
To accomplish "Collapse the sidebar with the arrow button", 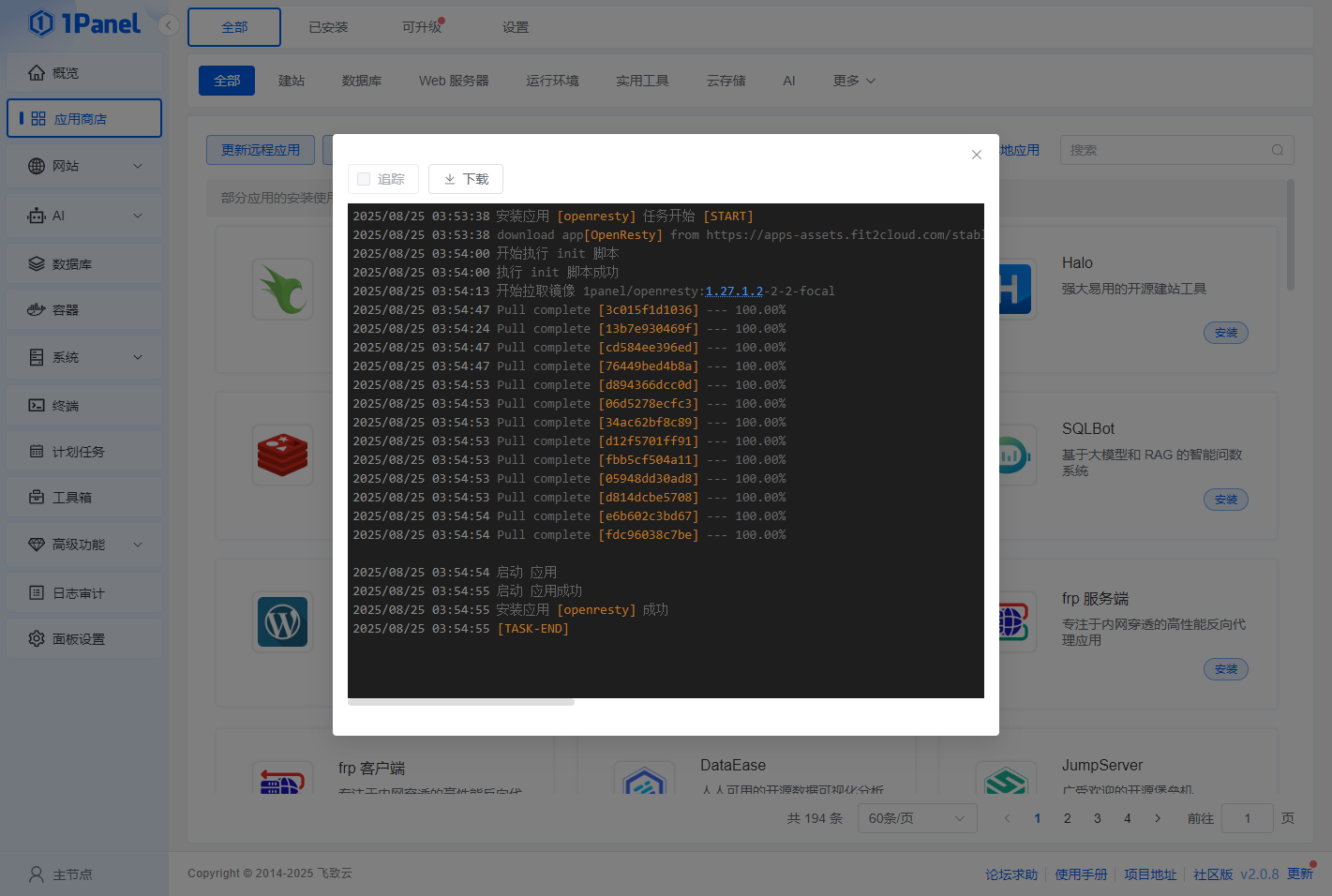I will [169, 25].
